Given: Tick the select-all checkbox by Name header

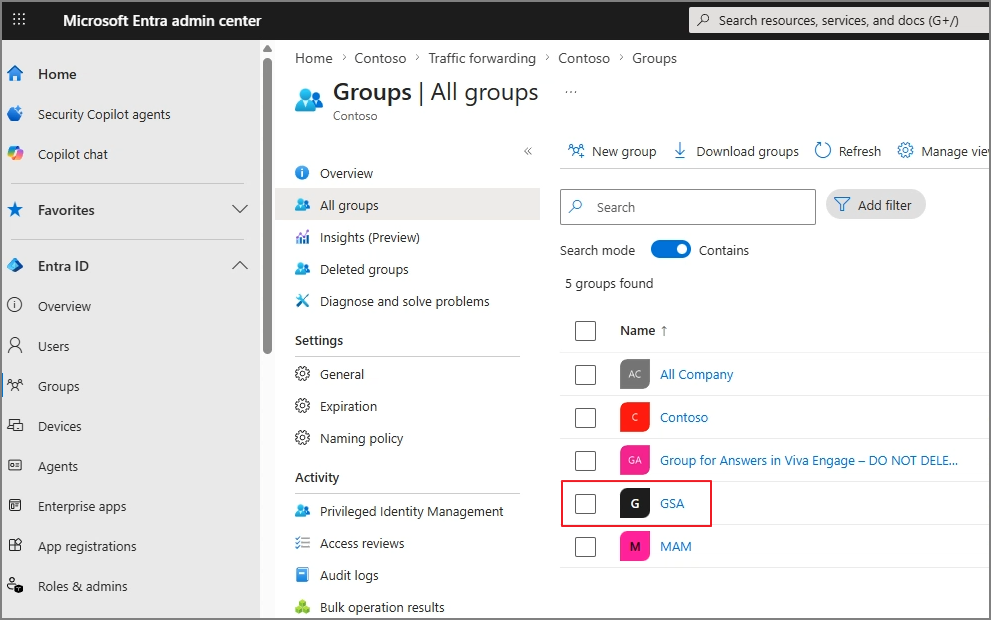Looking at the screenshot, I should pos(585,331).
